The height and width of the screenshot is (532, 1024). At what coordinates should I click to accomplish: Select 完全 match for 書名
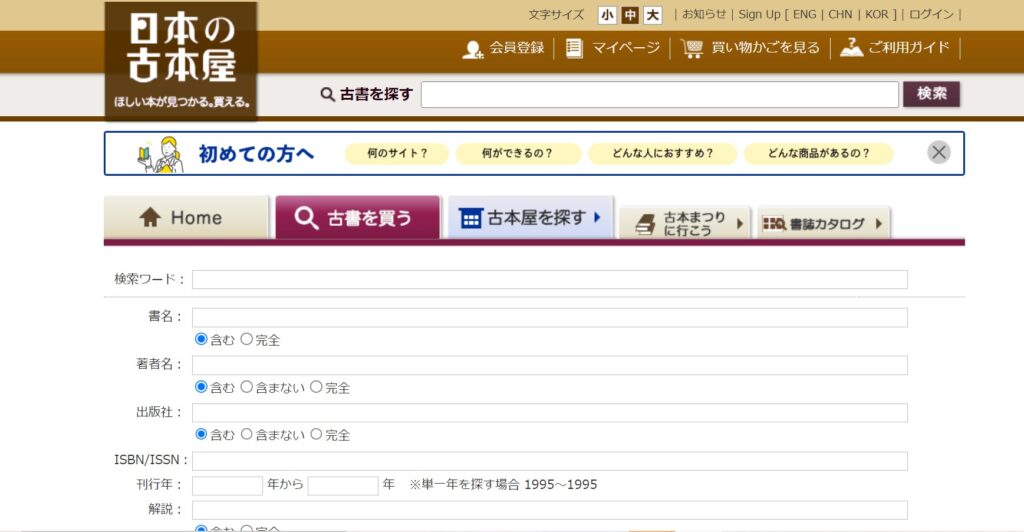(x=247, y=340)
